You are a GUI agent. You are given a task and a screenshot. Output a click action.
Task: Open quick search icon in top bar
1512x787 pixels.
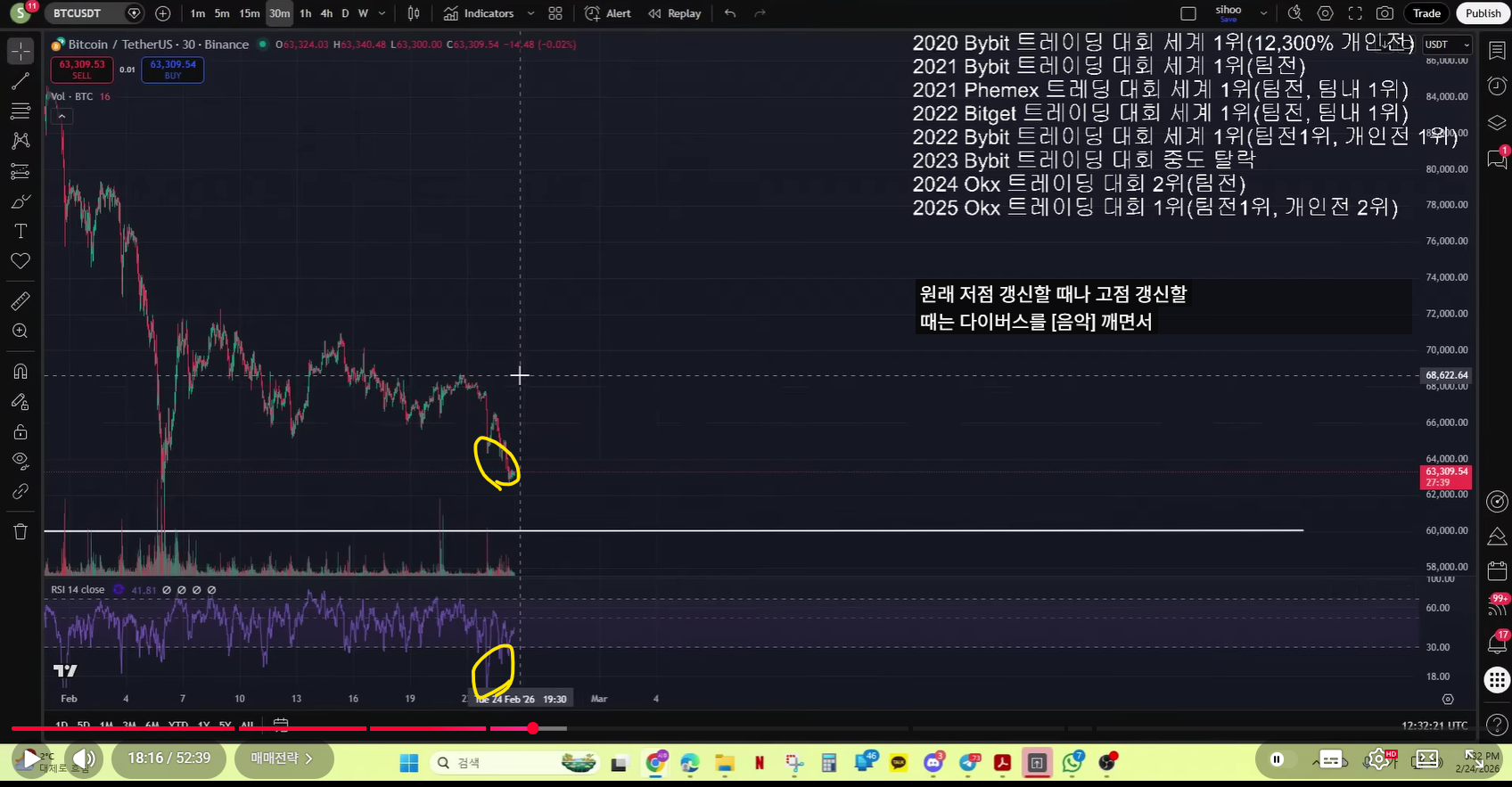1295,13
